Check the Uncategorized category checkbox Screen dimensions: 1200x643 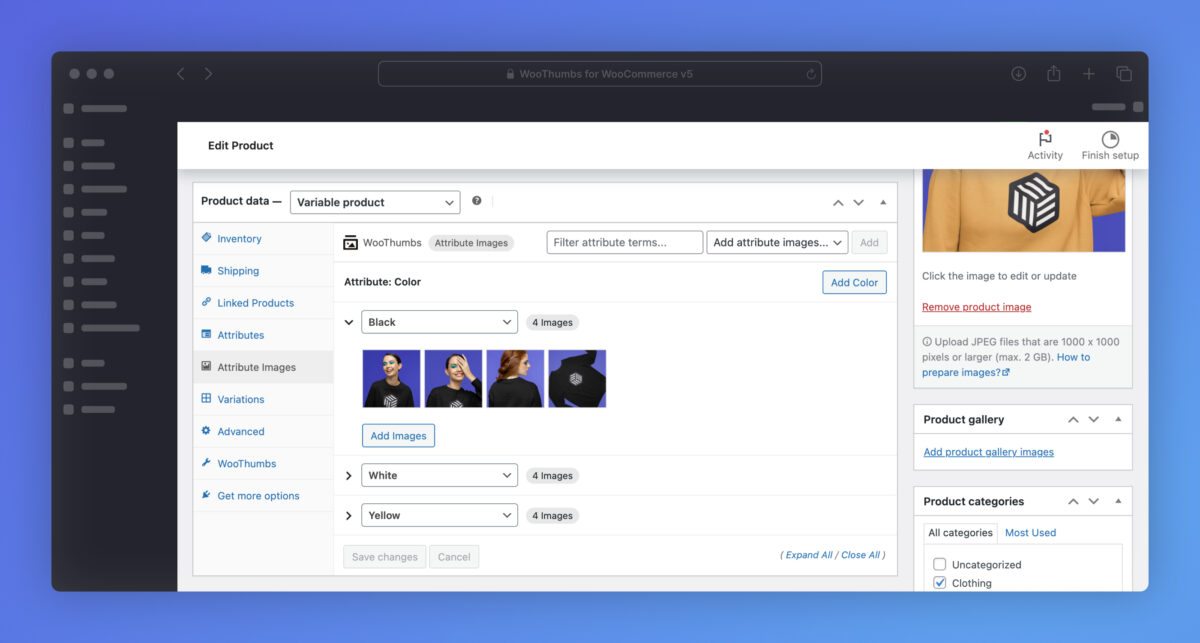(939, 565)
